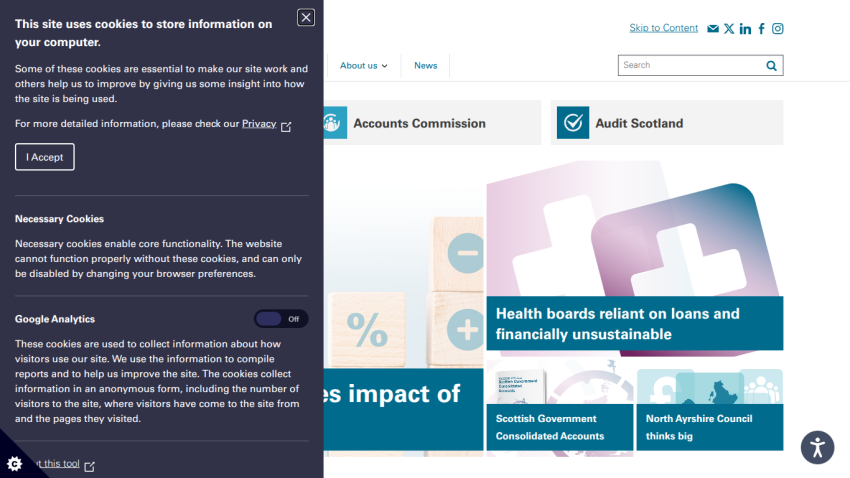Expand the About us menu
Viewport: 850px width, 478px height.
tap(364, 66)
